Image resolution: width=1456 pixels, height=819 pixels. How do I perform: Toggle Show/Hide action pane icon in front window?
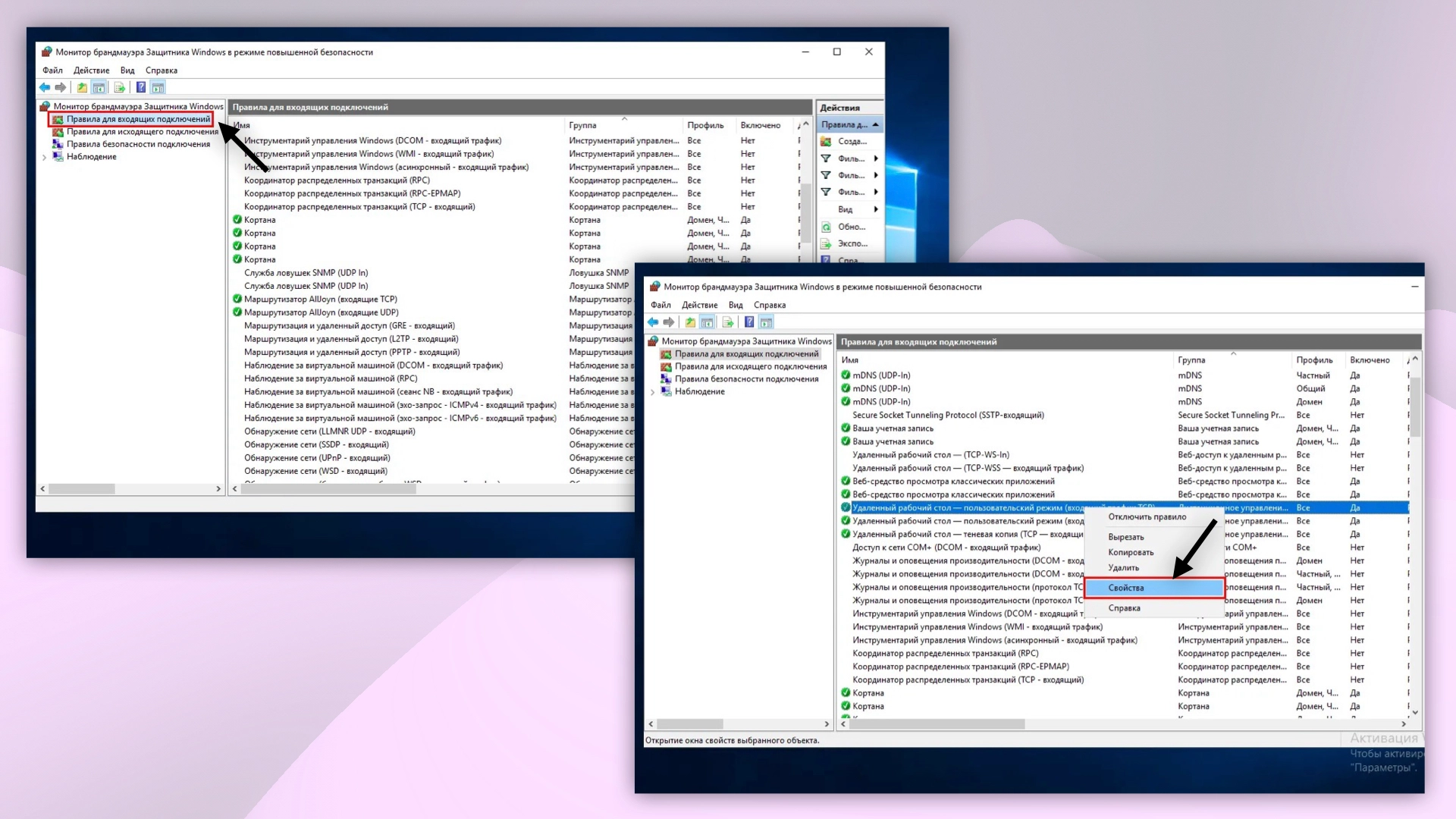(x=767, y=322)
